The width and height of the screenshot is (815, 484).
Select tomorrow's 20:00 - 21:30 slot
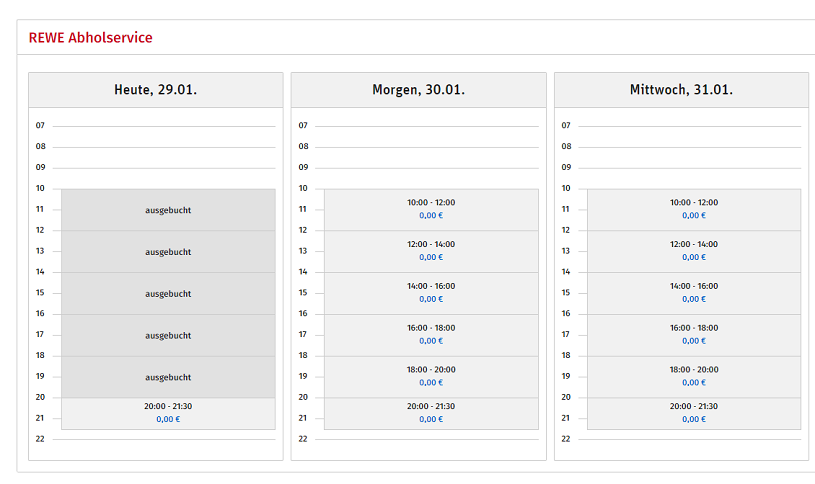pyautogui.click(x=431, y=412)
